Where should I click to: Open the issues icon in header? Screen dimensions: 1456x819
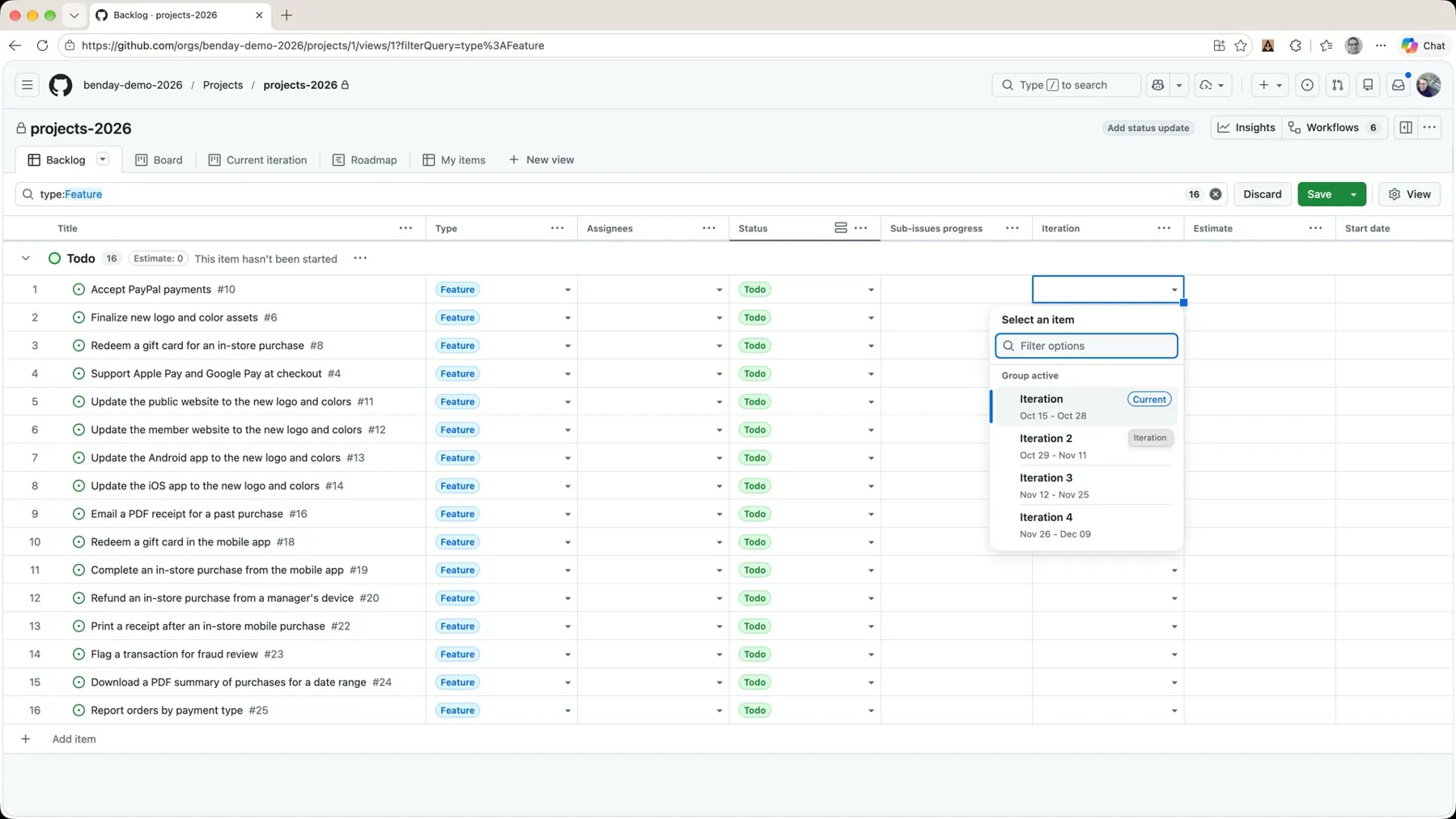coord(1307,85)
